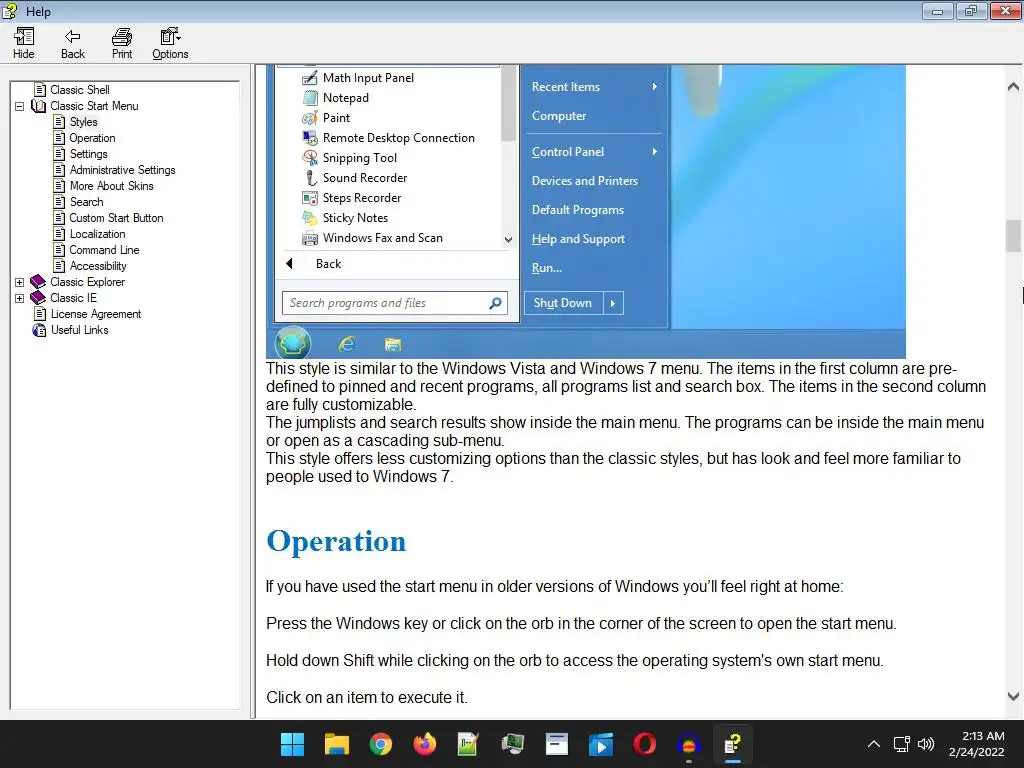The height and width of the screenshot is (768, 1024).
Task: Click the volume tray icon
Action: (x=926, y=744)
